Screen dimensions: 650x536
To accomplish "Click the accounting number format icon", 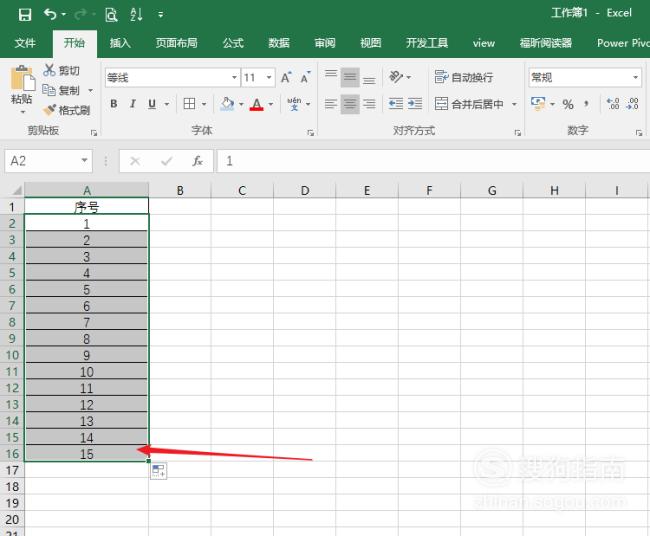I will (538, 104).
